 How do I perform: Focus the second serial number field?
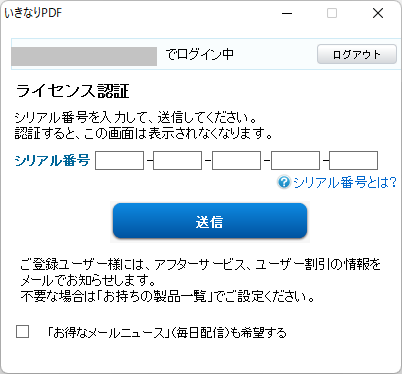(x=178, y=160)
